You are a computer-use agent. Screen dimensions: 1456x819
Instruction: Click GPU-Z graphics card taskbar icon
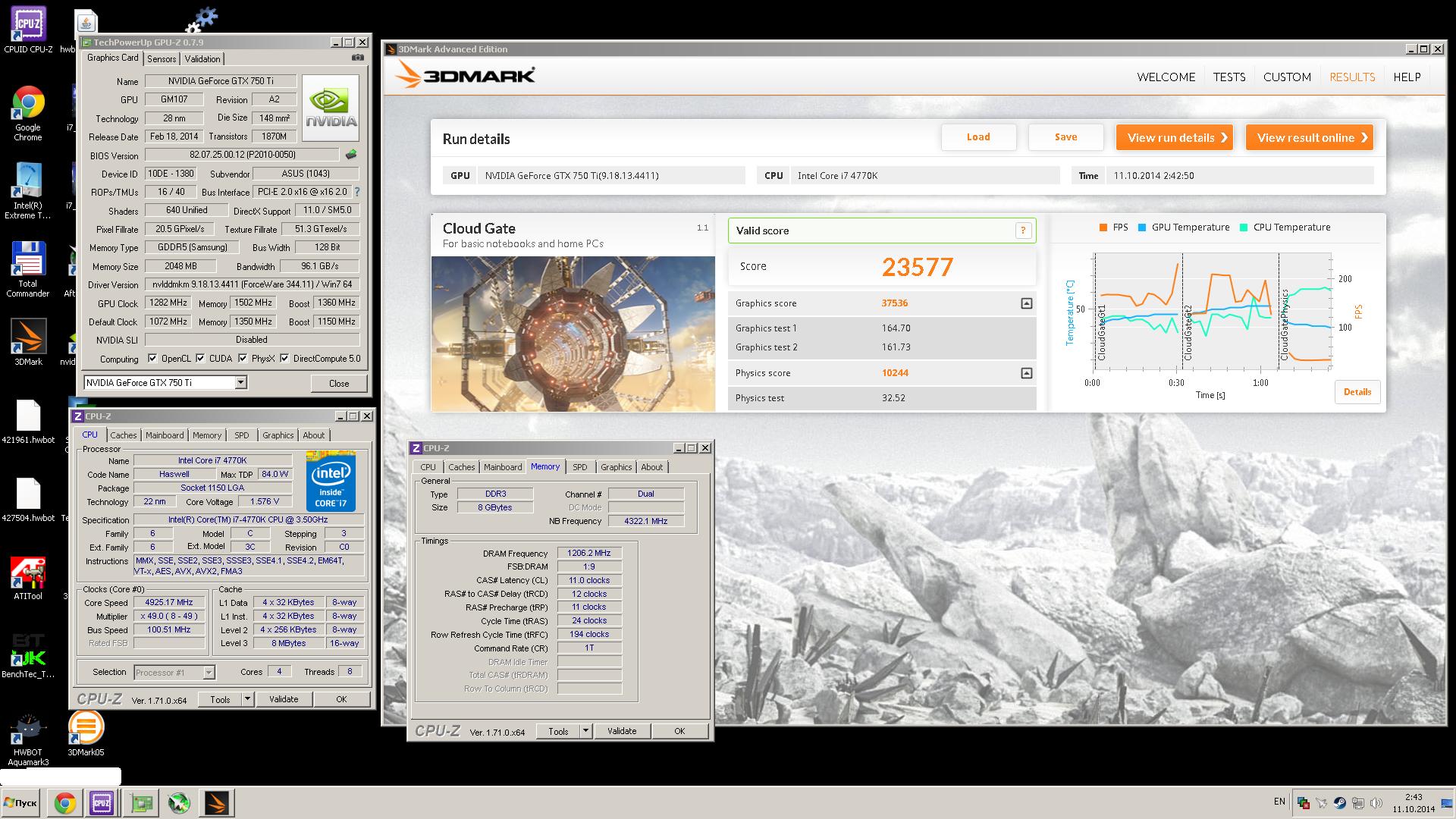coord(142,803)
